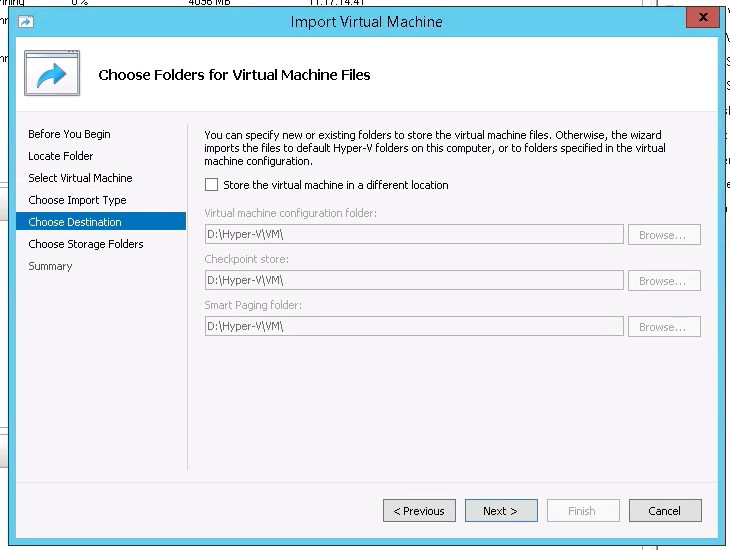Click the Virtual machine configuration folder field
Image resolution: width=730 pixels, height=550 pixels.
[414, 234]
